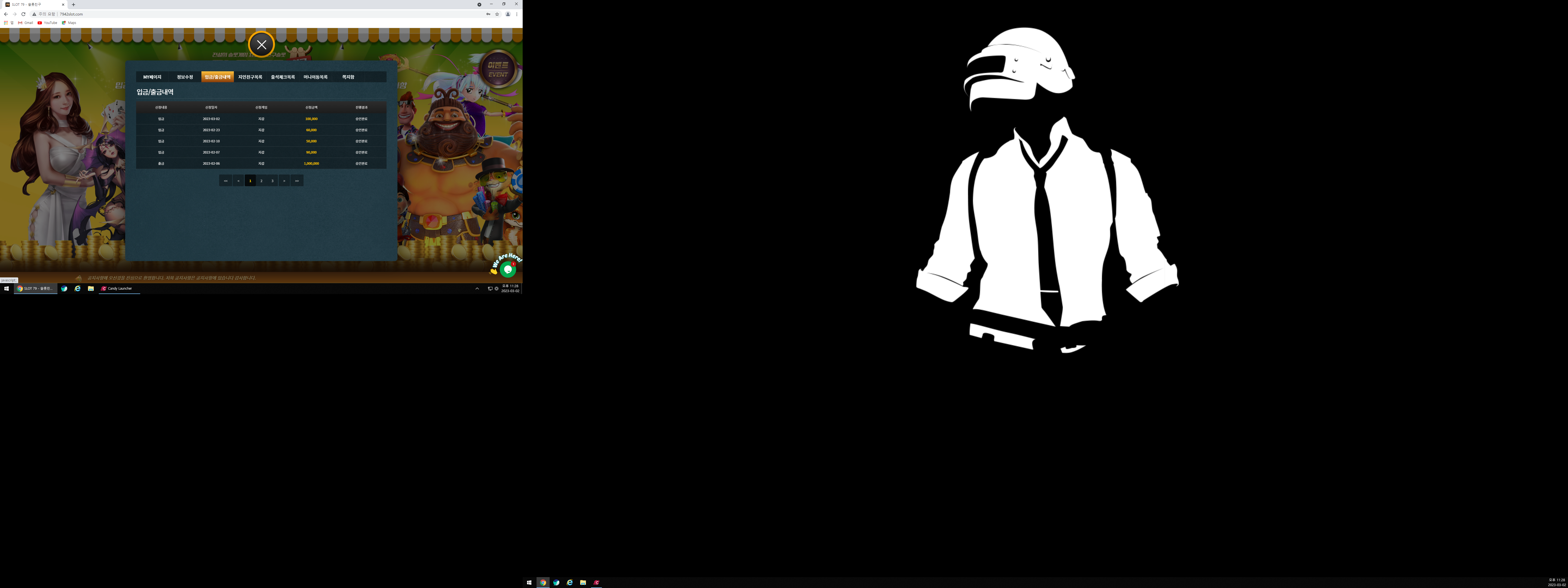Viewport: 1568px width, 588px height.
Task: Click the not-secure warning icon in address bar
Action: 34,14
